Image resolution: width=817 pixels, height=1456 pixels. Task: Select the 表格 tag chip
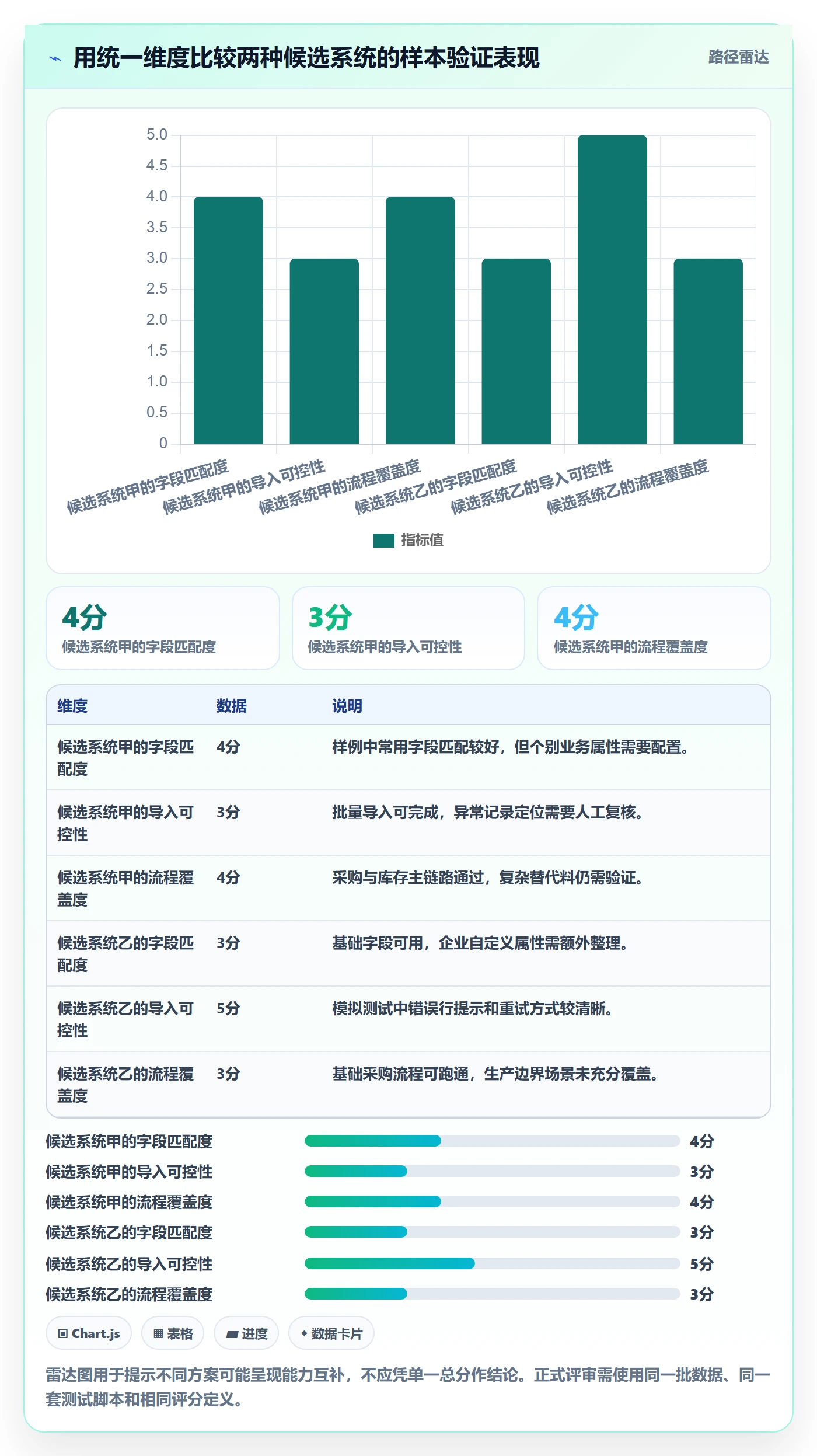pos(173,1333)
